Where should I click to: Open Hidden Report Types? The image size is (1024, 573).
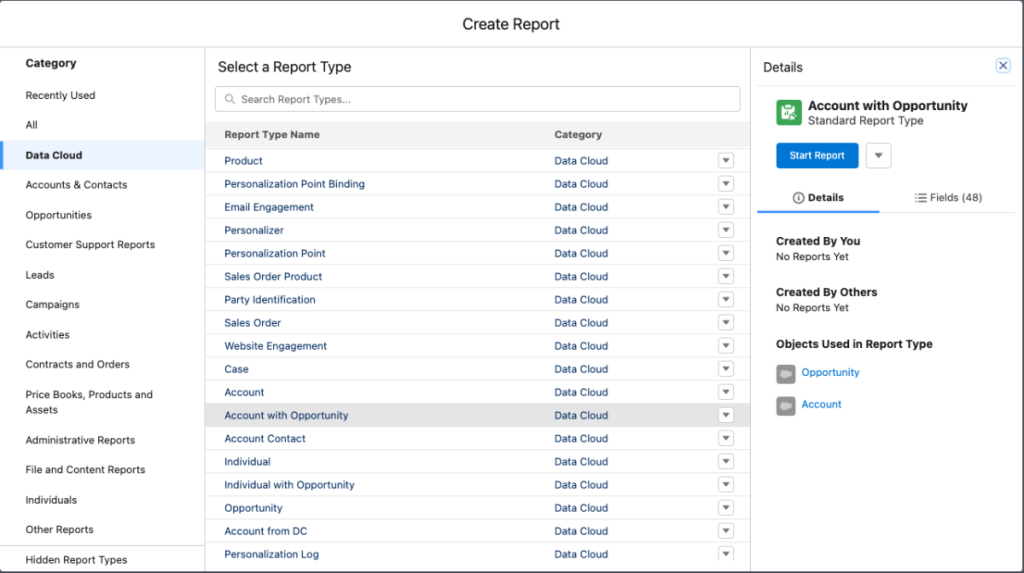(76, 560)
